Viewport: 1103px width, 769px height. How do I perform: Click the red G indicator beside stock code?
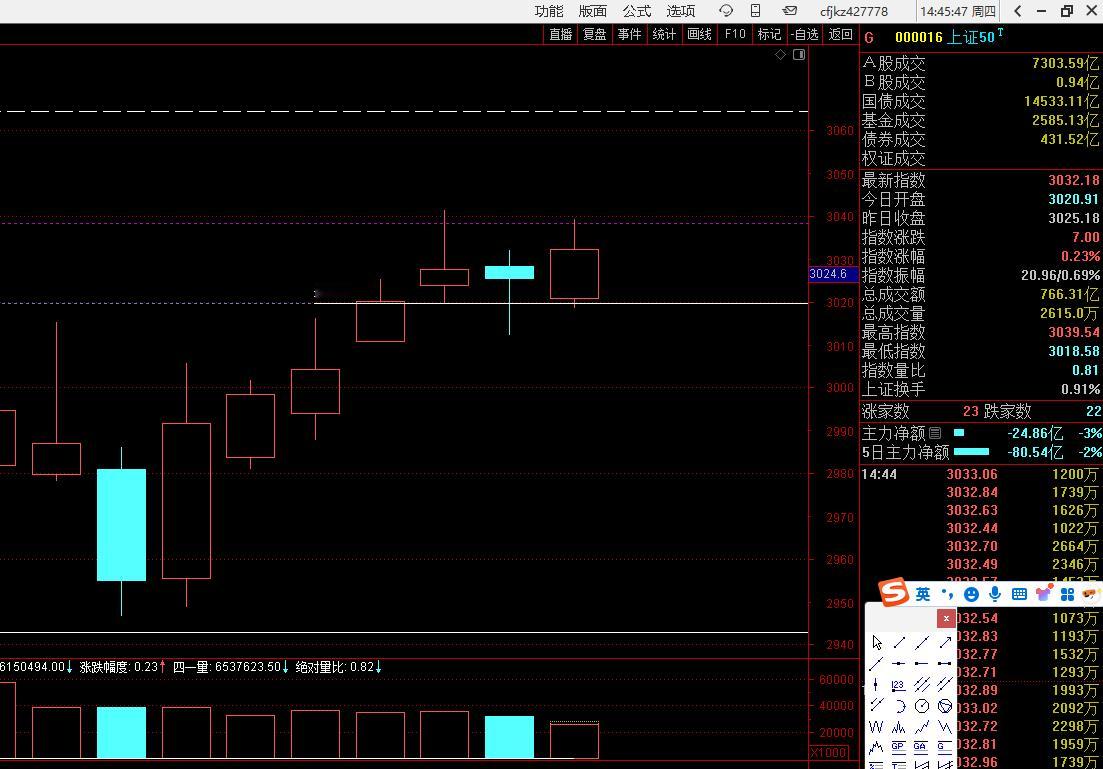coord(869,38)
